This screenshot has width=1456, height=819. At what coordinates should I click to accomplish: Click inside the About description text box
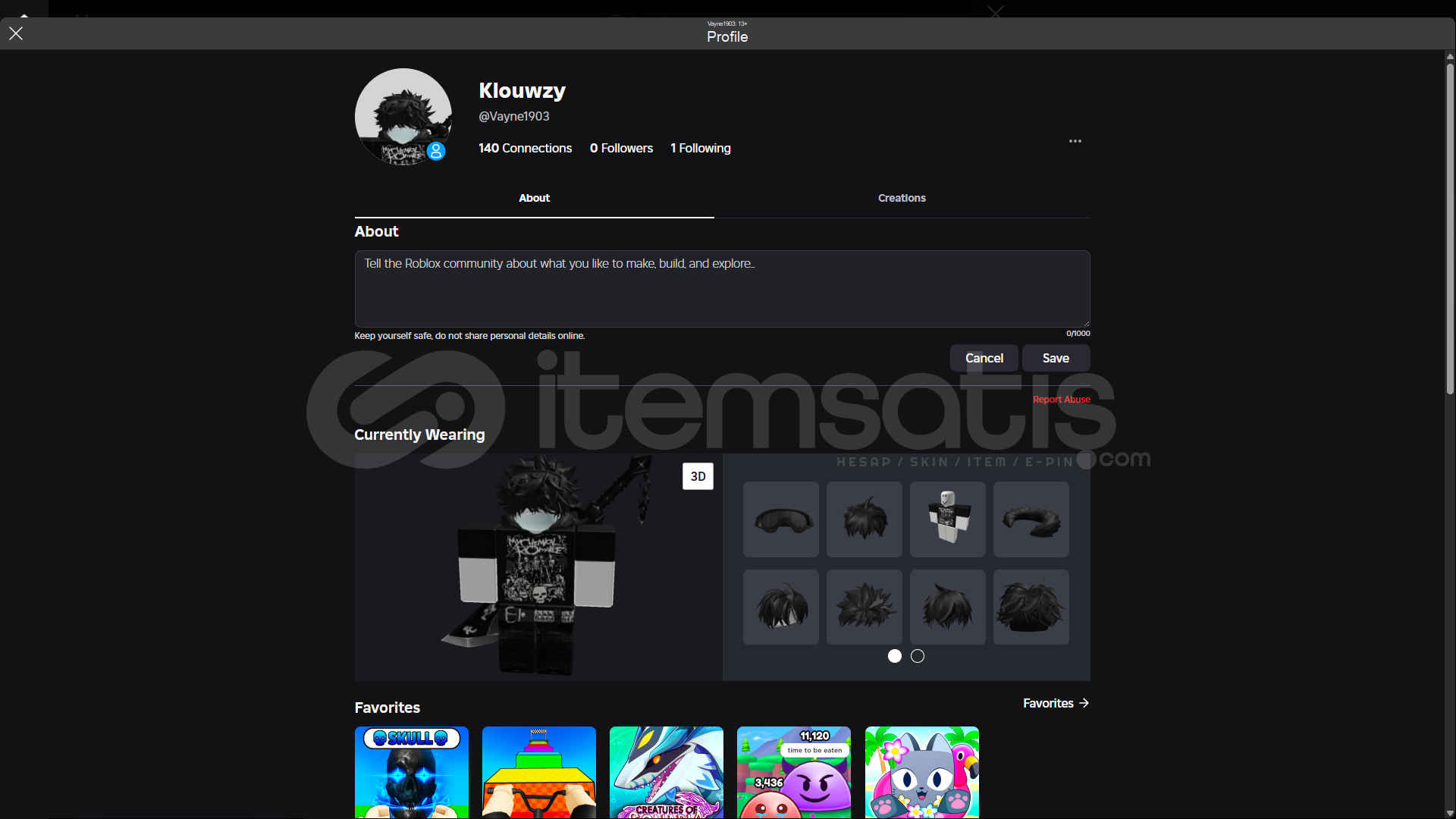(x=722, y=289)
